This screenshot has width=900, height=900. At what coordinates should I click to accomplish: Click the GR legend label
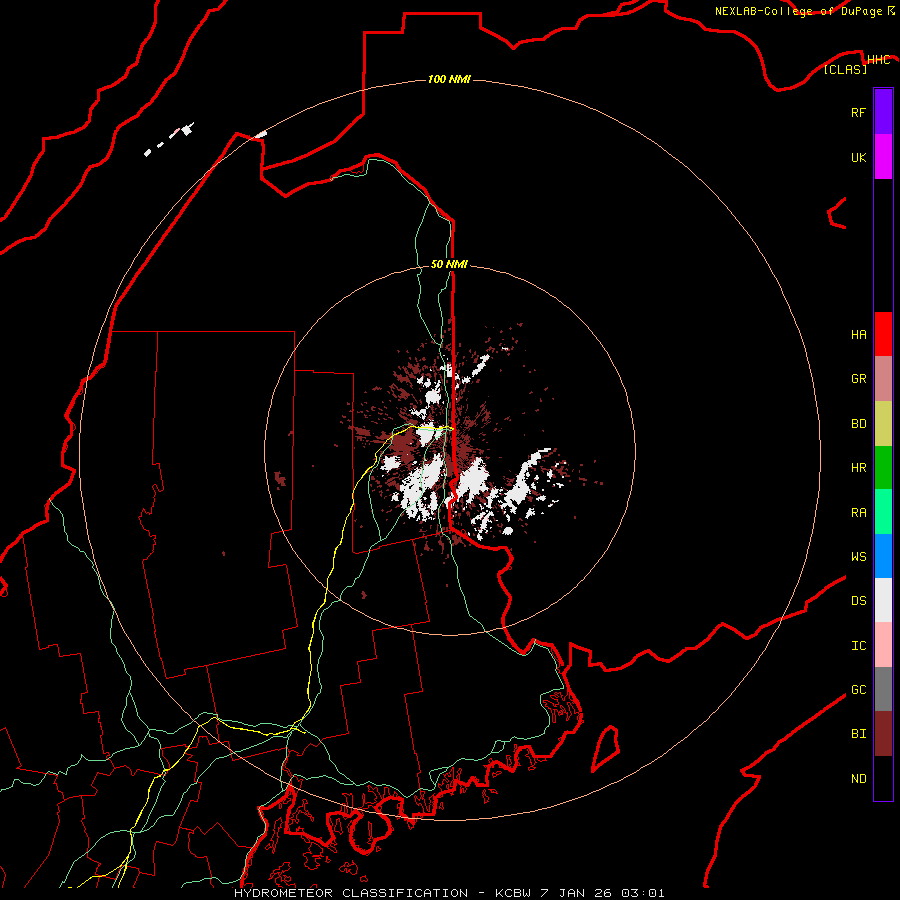point(858,379)
